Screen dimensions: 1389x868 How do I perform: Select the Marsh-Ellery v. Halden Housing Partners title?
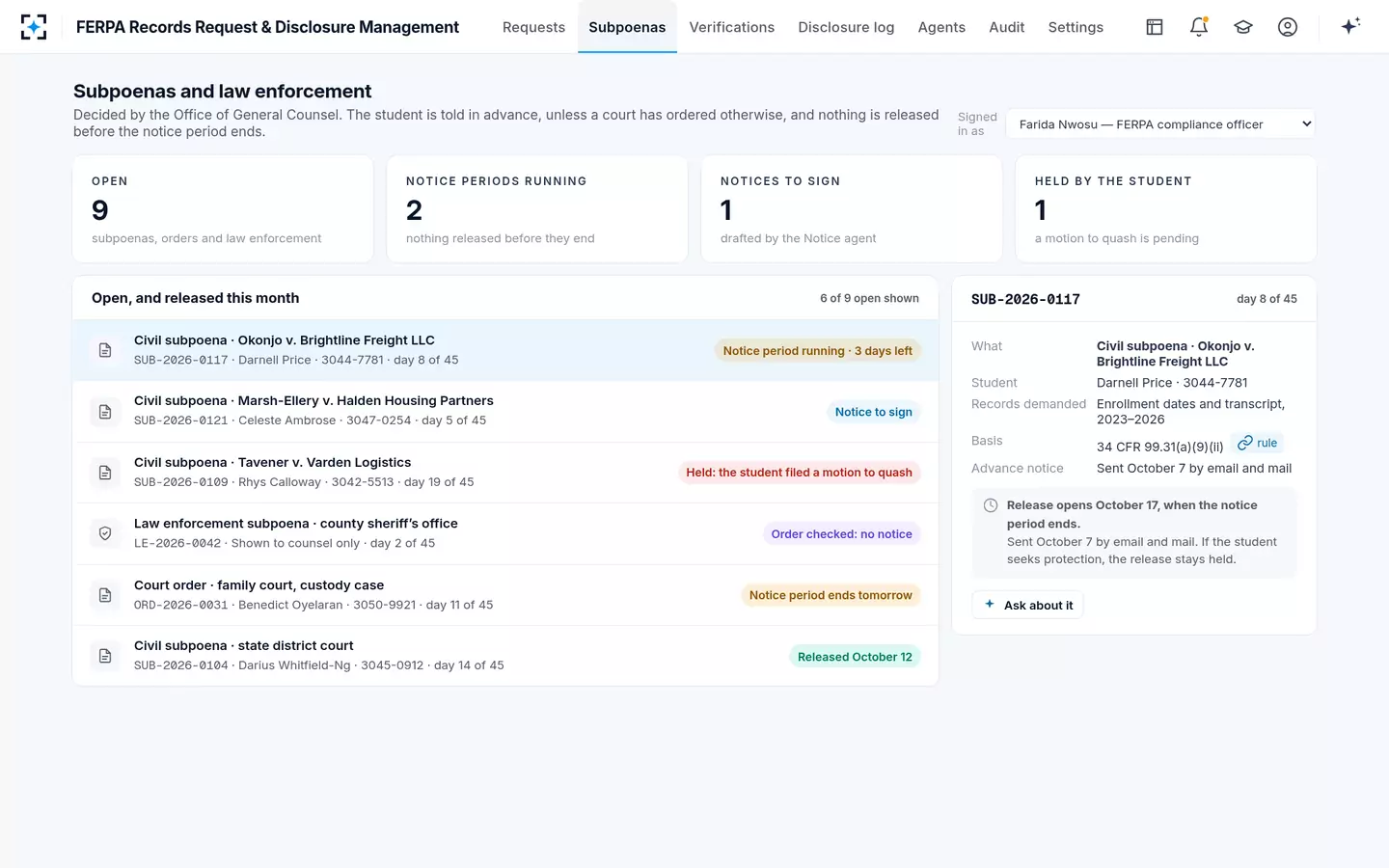pyautogui.click(x=313, y=400)
